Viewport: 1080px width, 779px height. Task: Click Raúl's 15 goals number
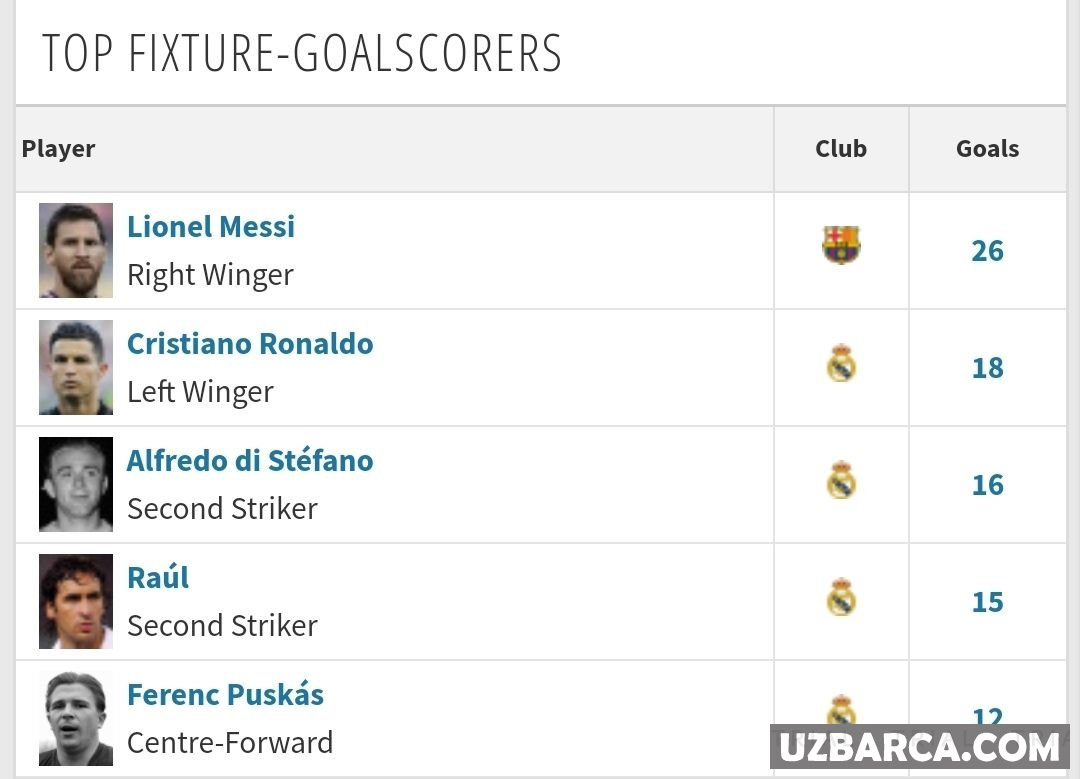click(x=987, y=602)
